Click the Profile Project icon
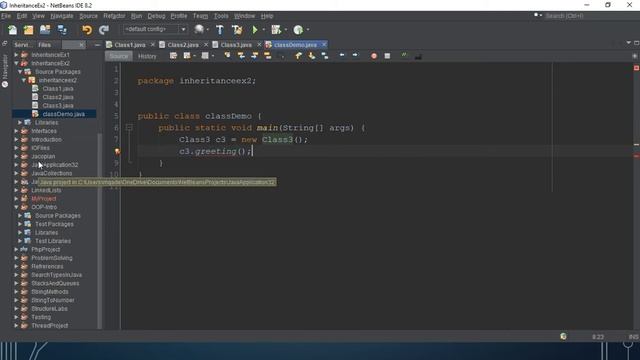 tap(298, 30)
